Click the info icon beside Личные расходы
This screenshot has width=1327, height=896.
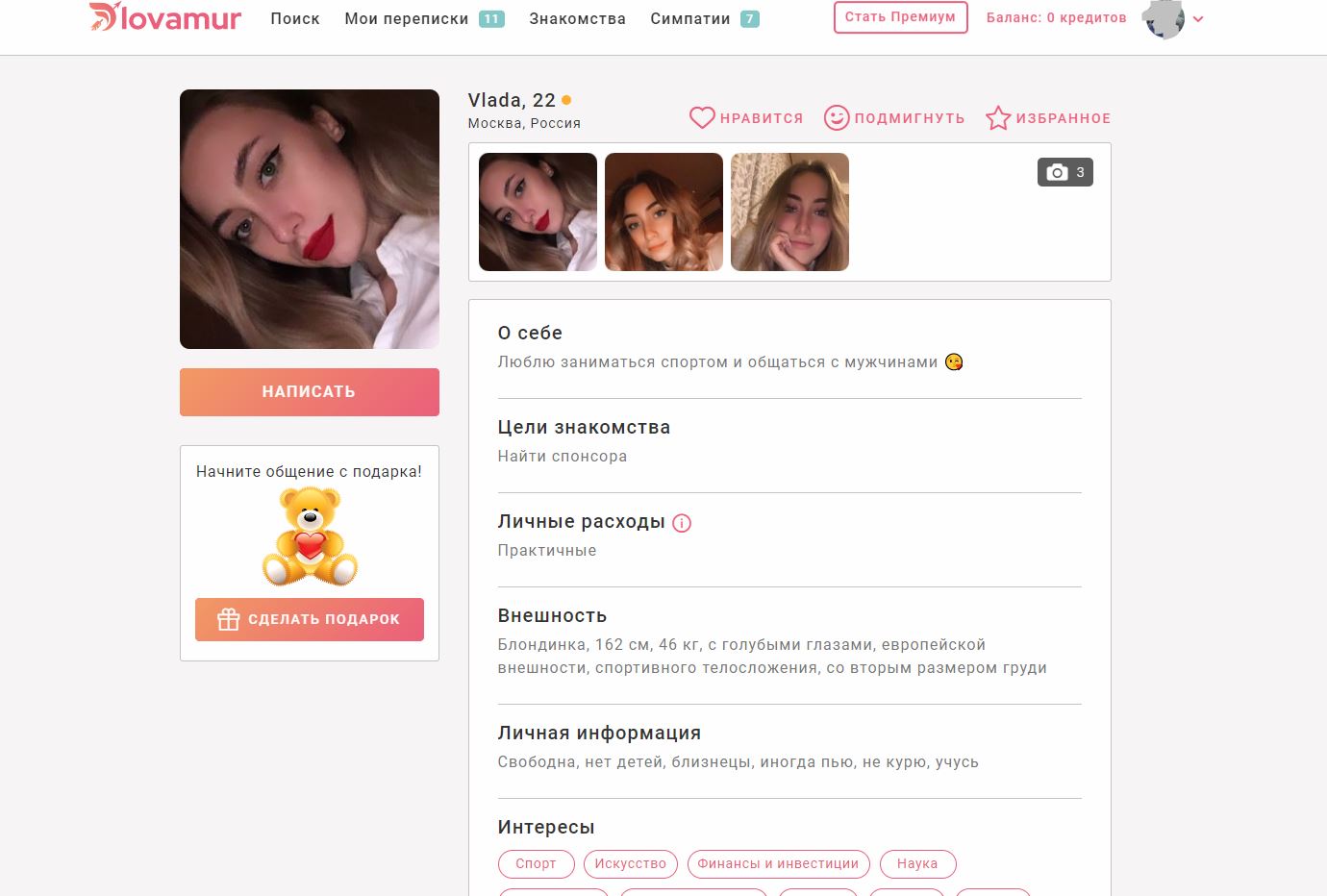point(682,523)
